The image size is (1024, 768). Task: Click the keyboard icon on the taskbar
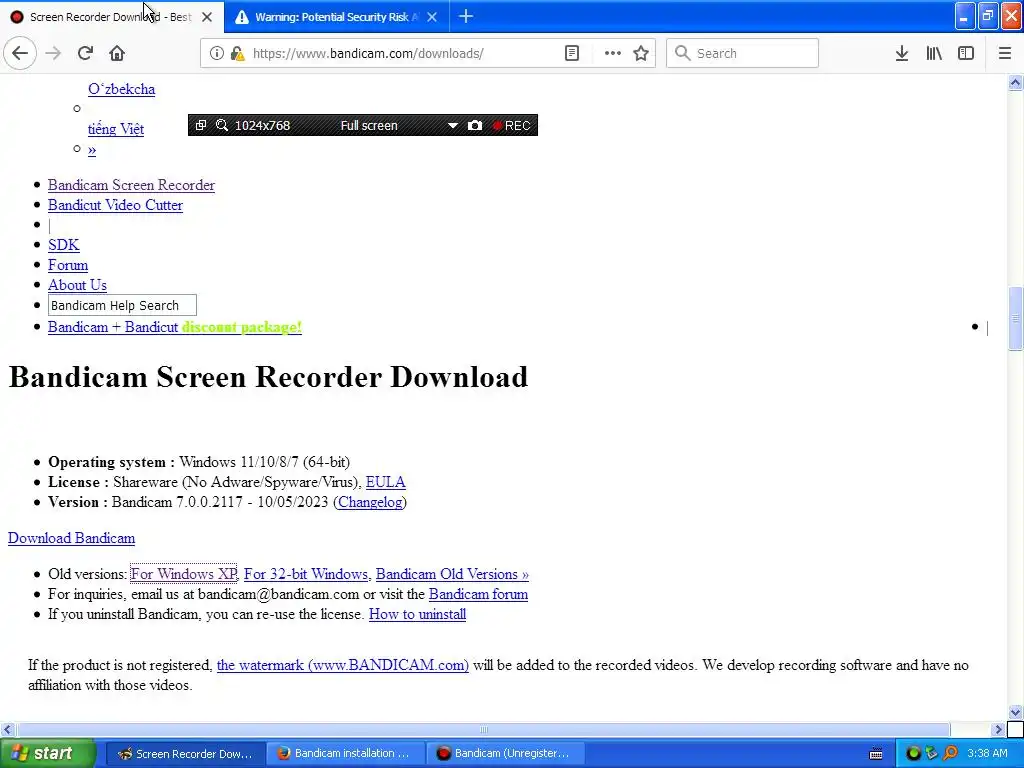[876, 754]
